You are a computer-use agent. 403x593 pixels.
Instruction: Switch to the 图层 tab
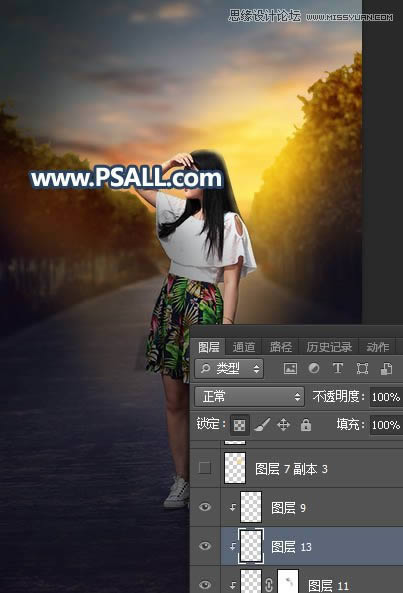point(209,347)
